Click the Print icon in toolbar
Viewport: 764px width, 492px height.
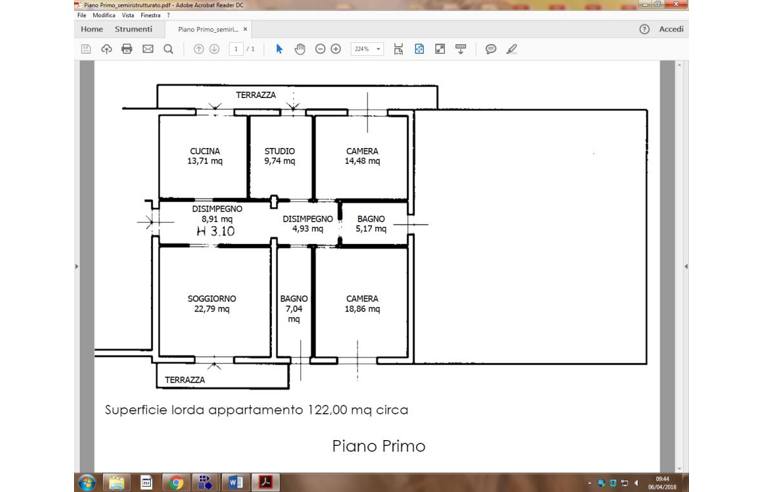click(127, 49)
